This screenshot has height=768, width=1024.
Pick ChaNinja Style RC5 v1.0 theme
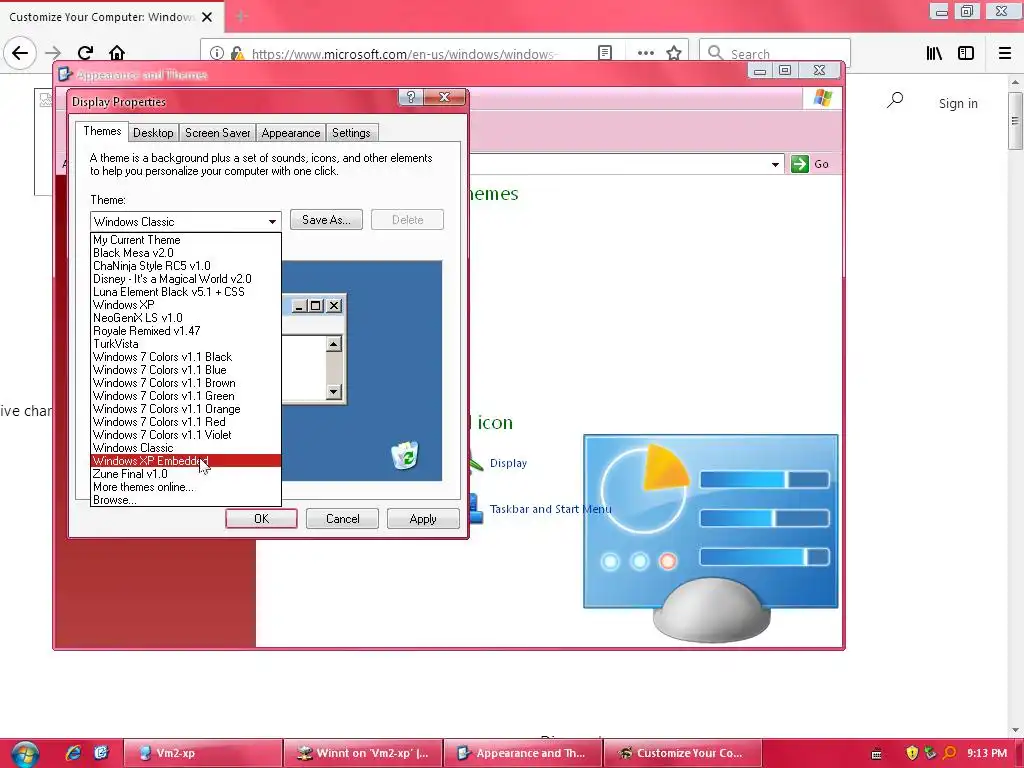186,266
